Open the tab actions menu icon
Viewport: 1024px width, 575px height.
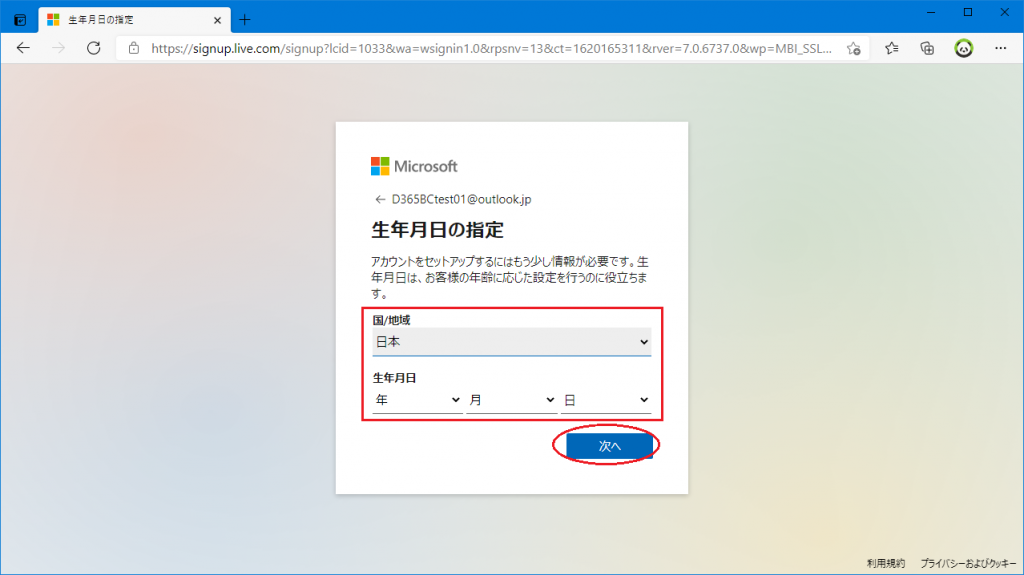[x=20, y=20]
